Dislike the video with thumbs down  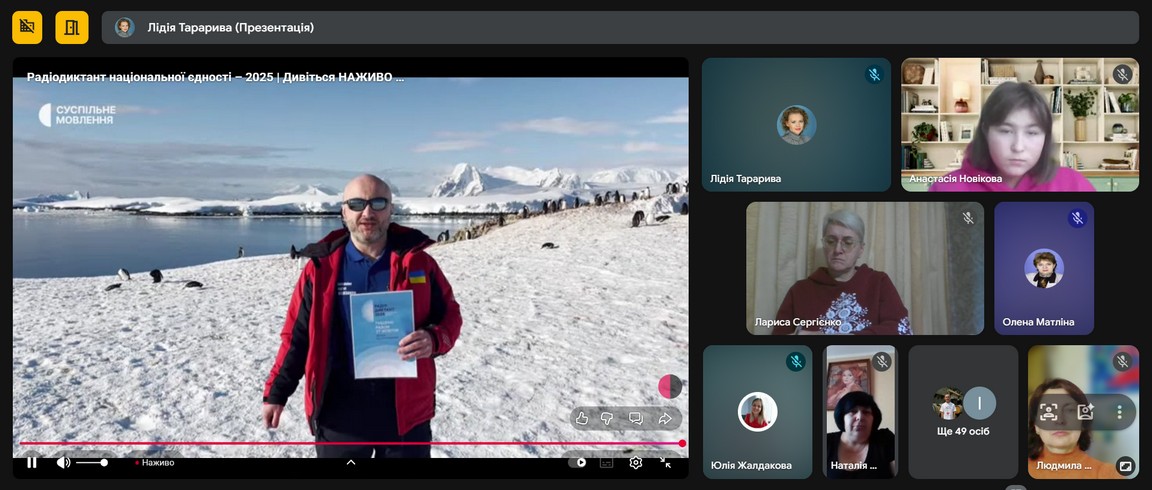click(607, 418)
